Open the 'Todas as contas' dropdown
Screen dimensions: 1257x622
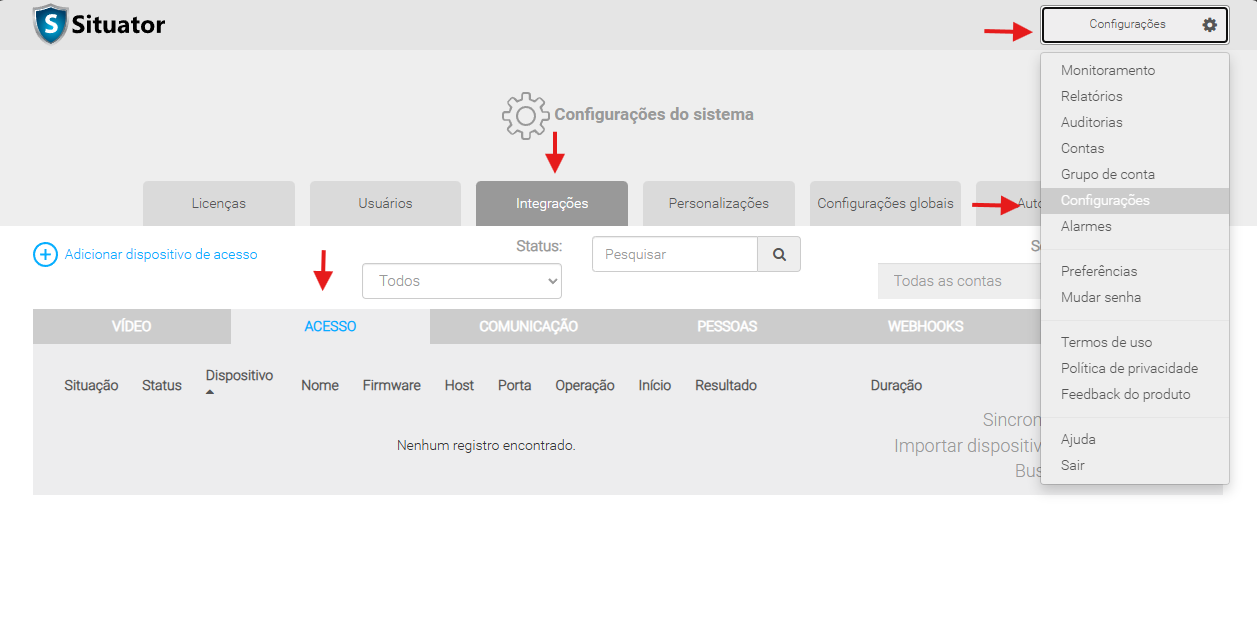[x=958, y=281]
